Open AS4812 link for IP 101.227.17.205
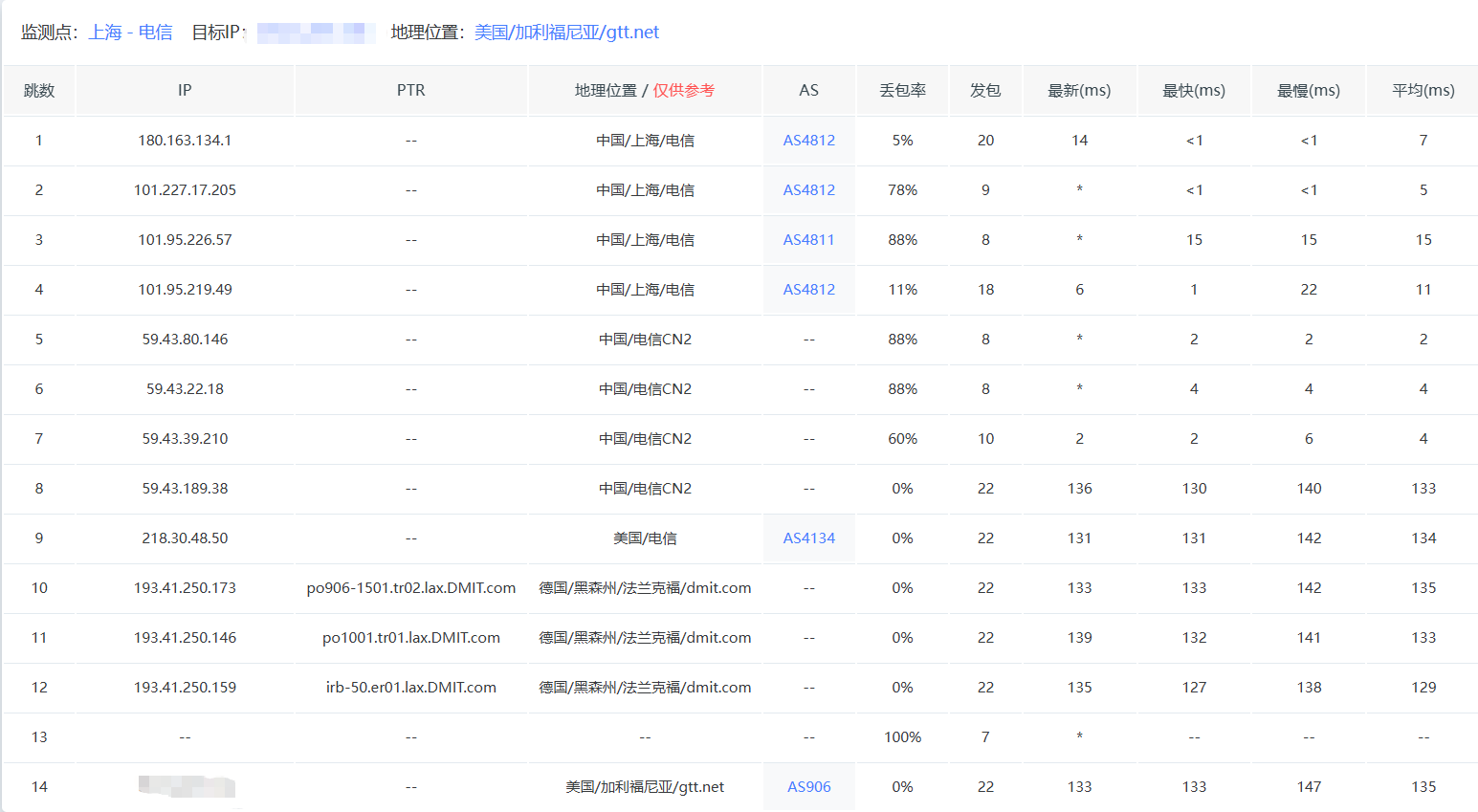The image size is (1478, 812). tap(808, 190)
